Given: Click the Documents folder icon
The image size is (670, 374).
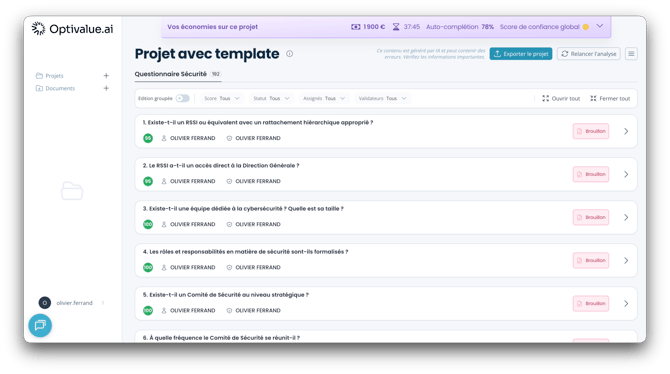Looking at the screenshot, I should 39,88.
